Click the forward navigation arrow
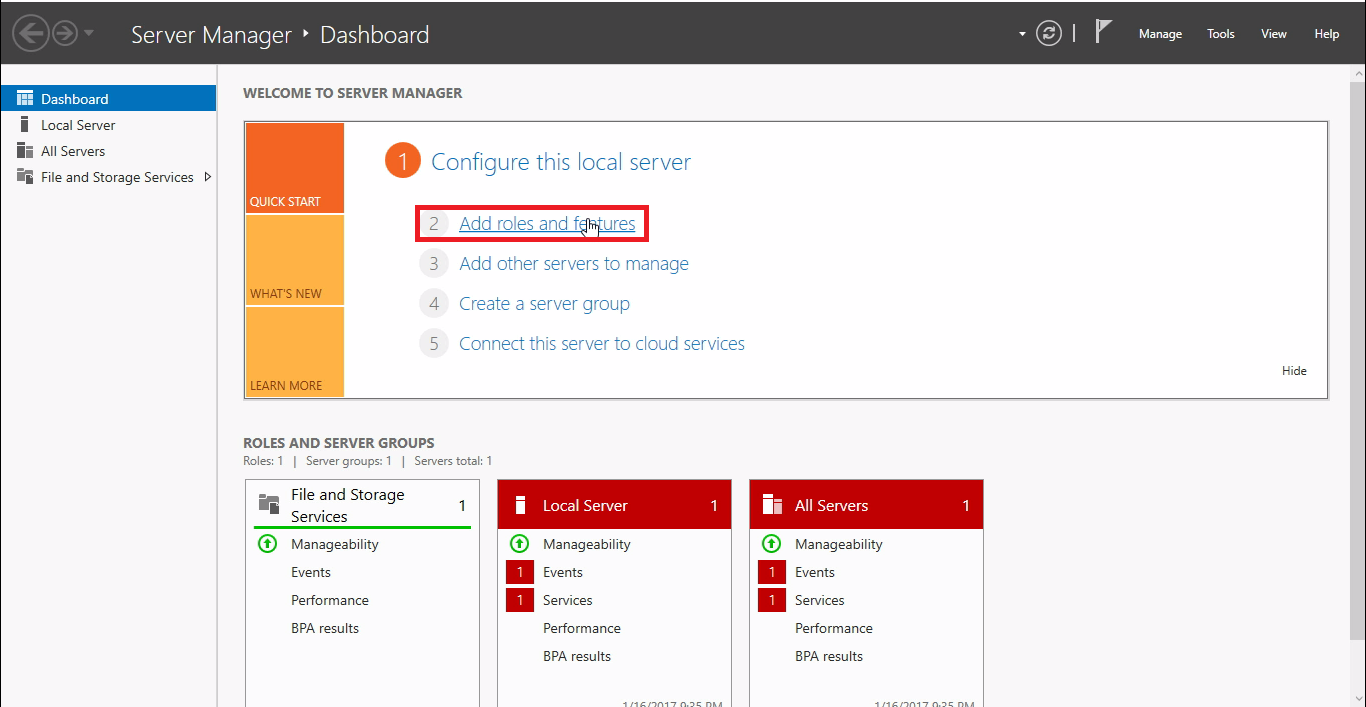Screen dimensions: 1366x707 pyautogui.click(x=65, y=34)
